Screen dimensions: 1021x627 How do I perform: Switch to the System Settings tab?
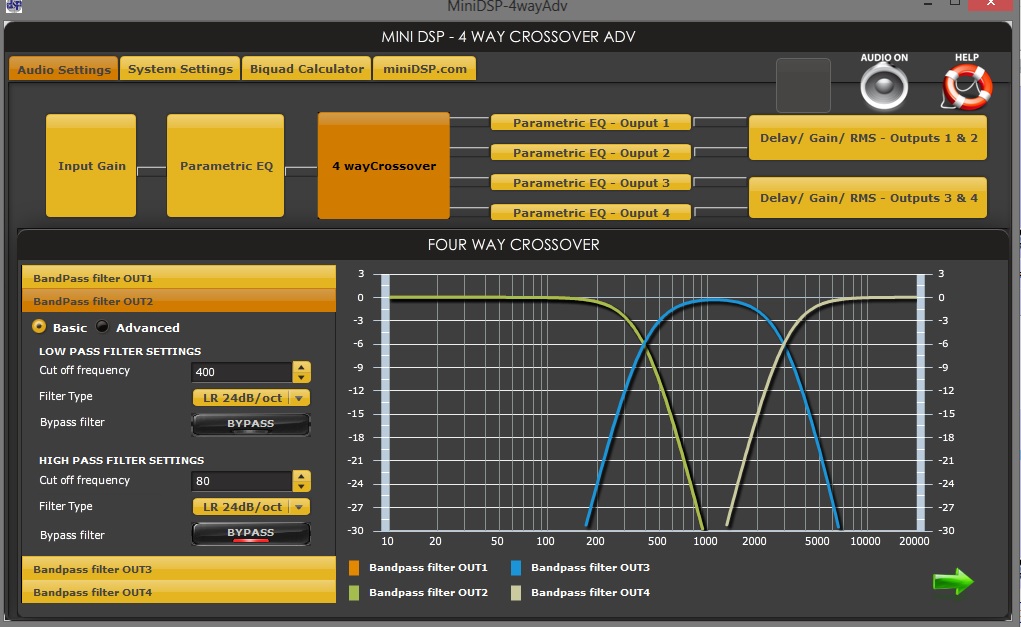(180, 69)
